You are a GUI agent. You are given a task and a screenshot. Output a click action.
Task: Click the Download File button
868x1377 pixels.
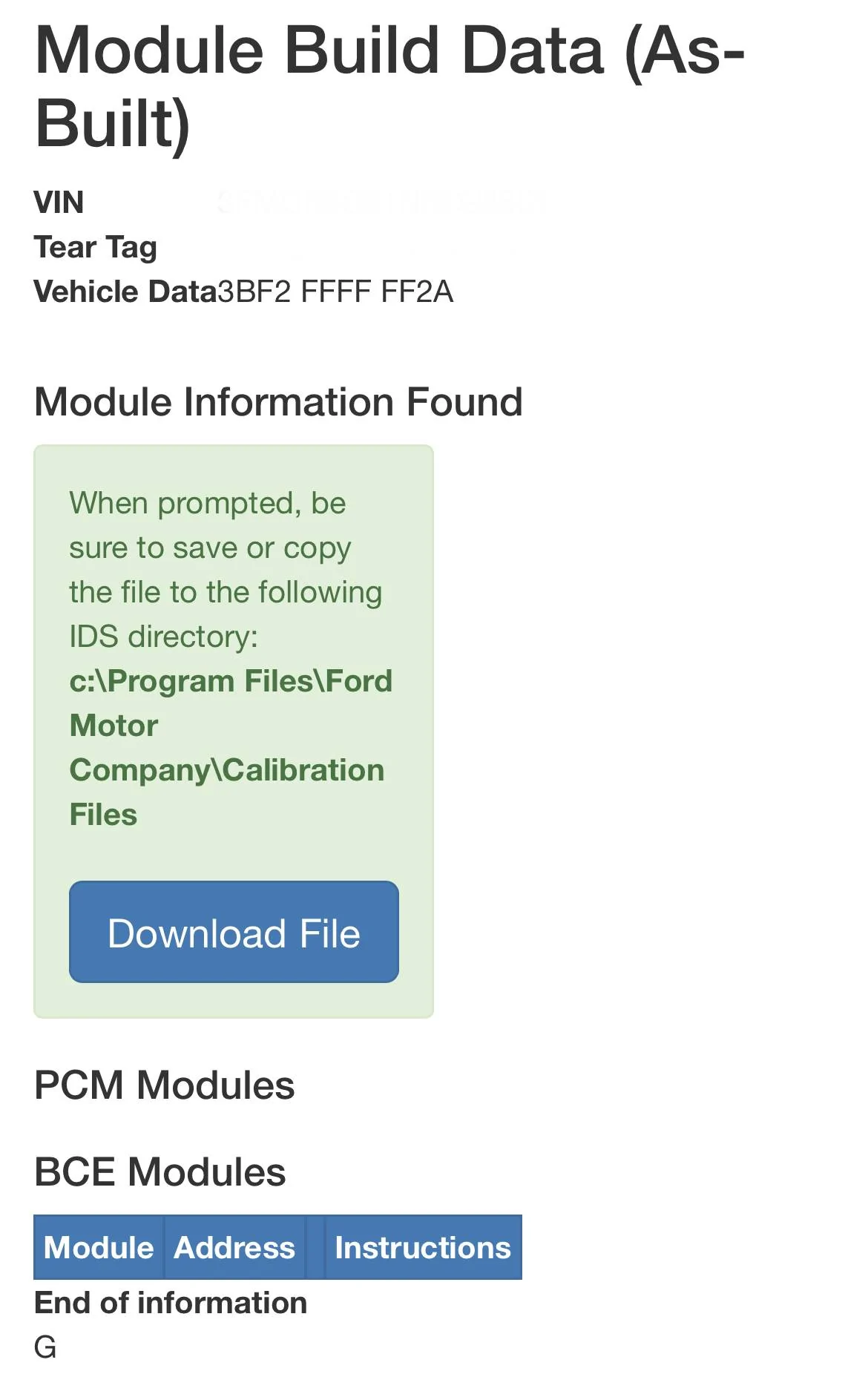pos(234,932)
